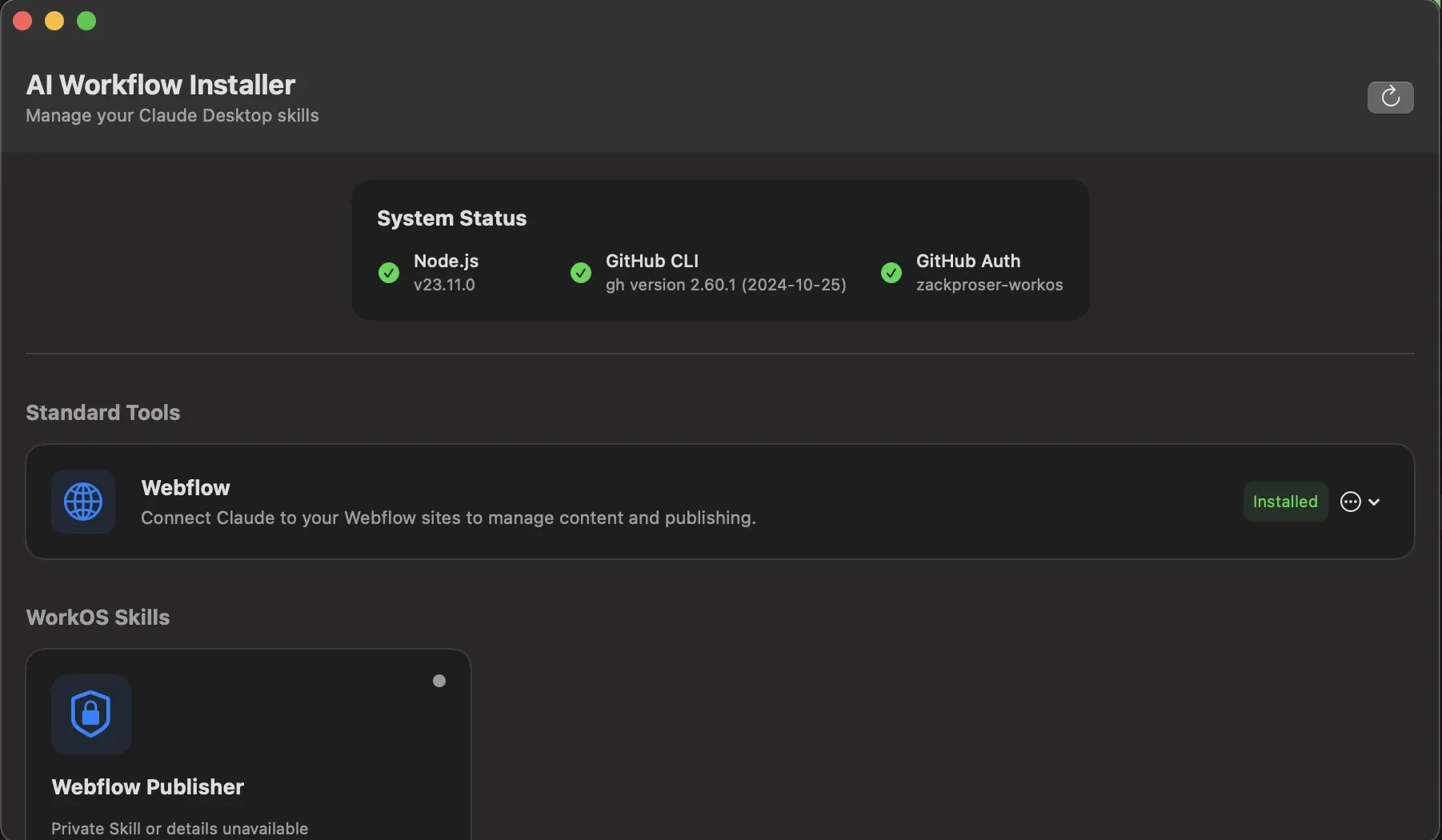Switch to the System Status panel
The height and width of the screenshot is (840, 1442).
(451, 218)
